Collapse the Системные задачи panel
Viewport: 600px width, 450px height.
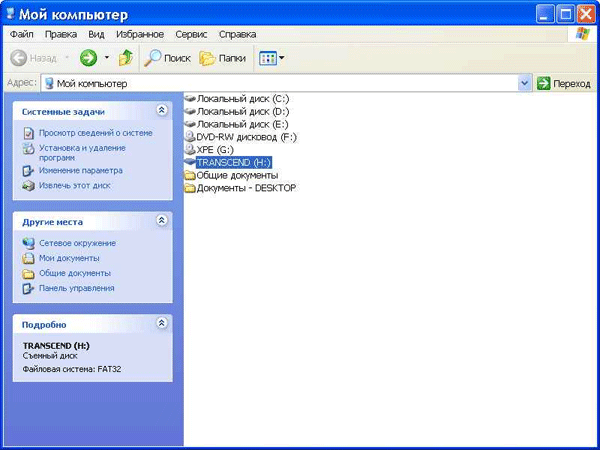162,111
